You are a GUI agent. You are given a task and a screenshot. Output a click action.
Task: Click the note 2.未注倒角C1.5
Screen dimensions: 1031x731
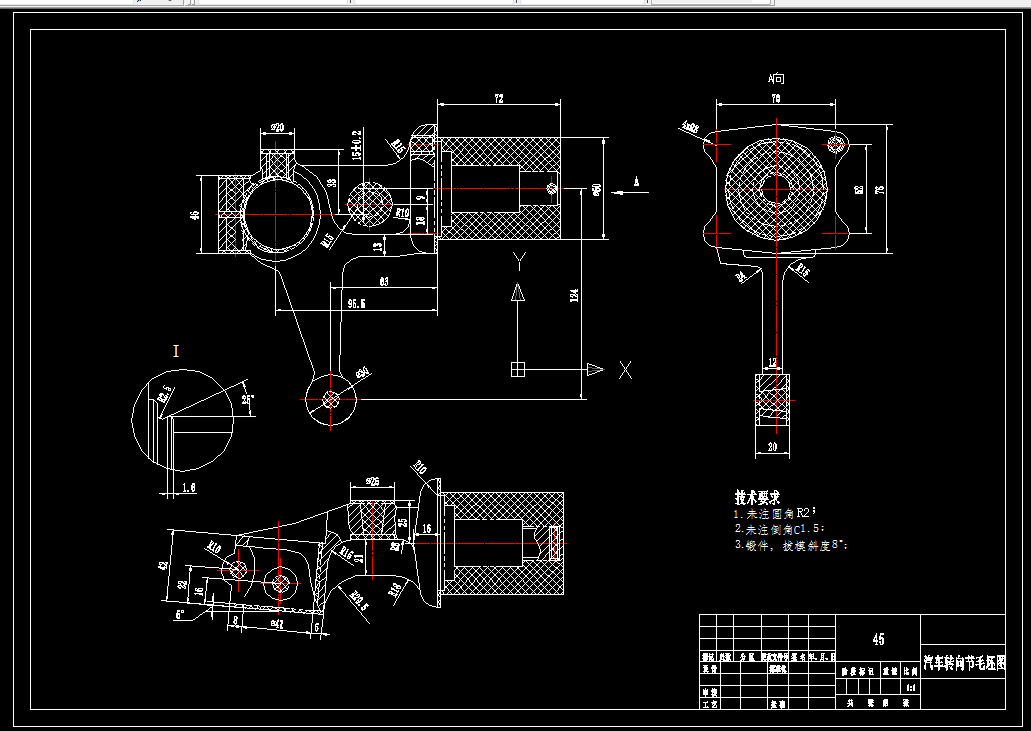click(779, 529)
